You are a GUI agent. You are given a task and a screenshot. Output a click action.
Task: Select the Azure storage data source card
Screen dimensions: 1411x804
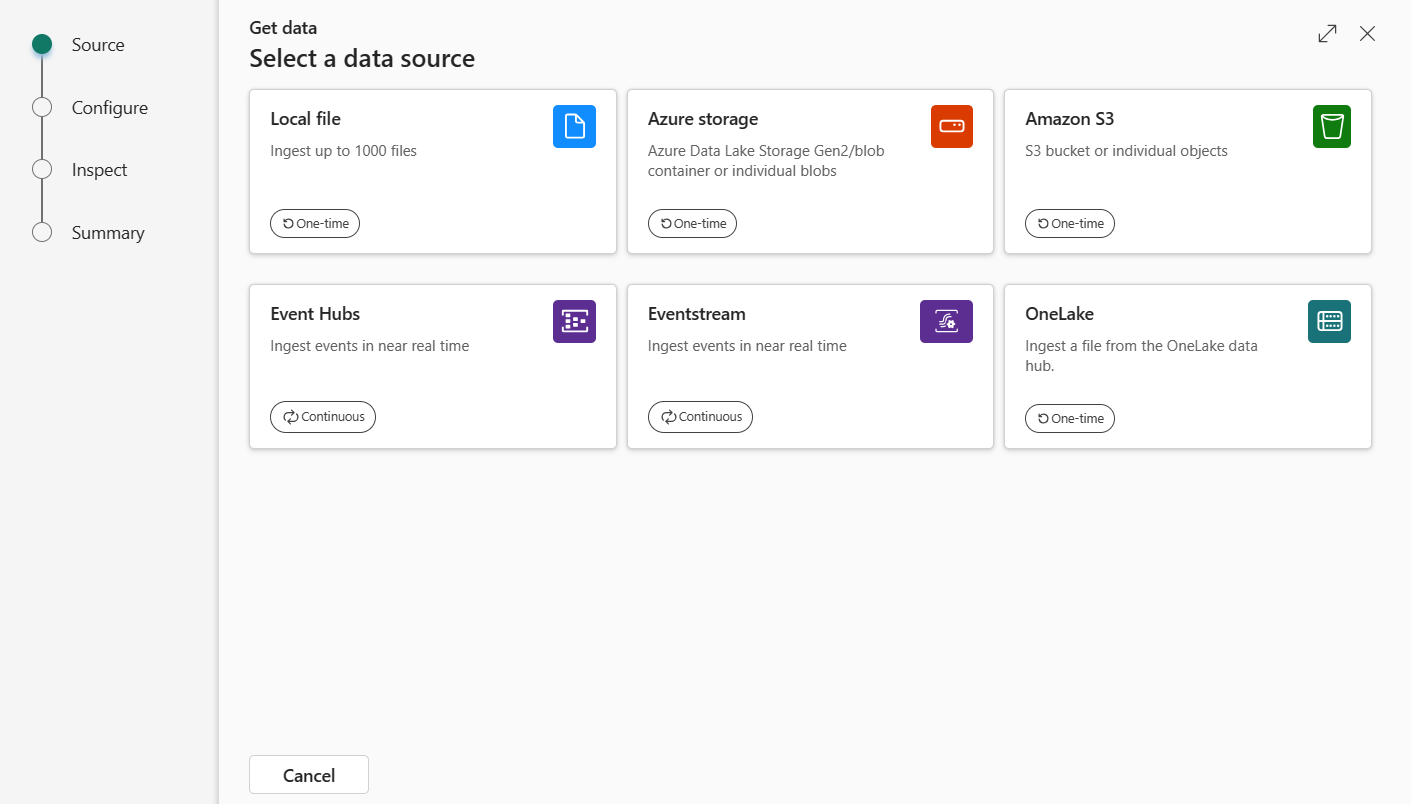pyautogui.click(x=810, y=172)
